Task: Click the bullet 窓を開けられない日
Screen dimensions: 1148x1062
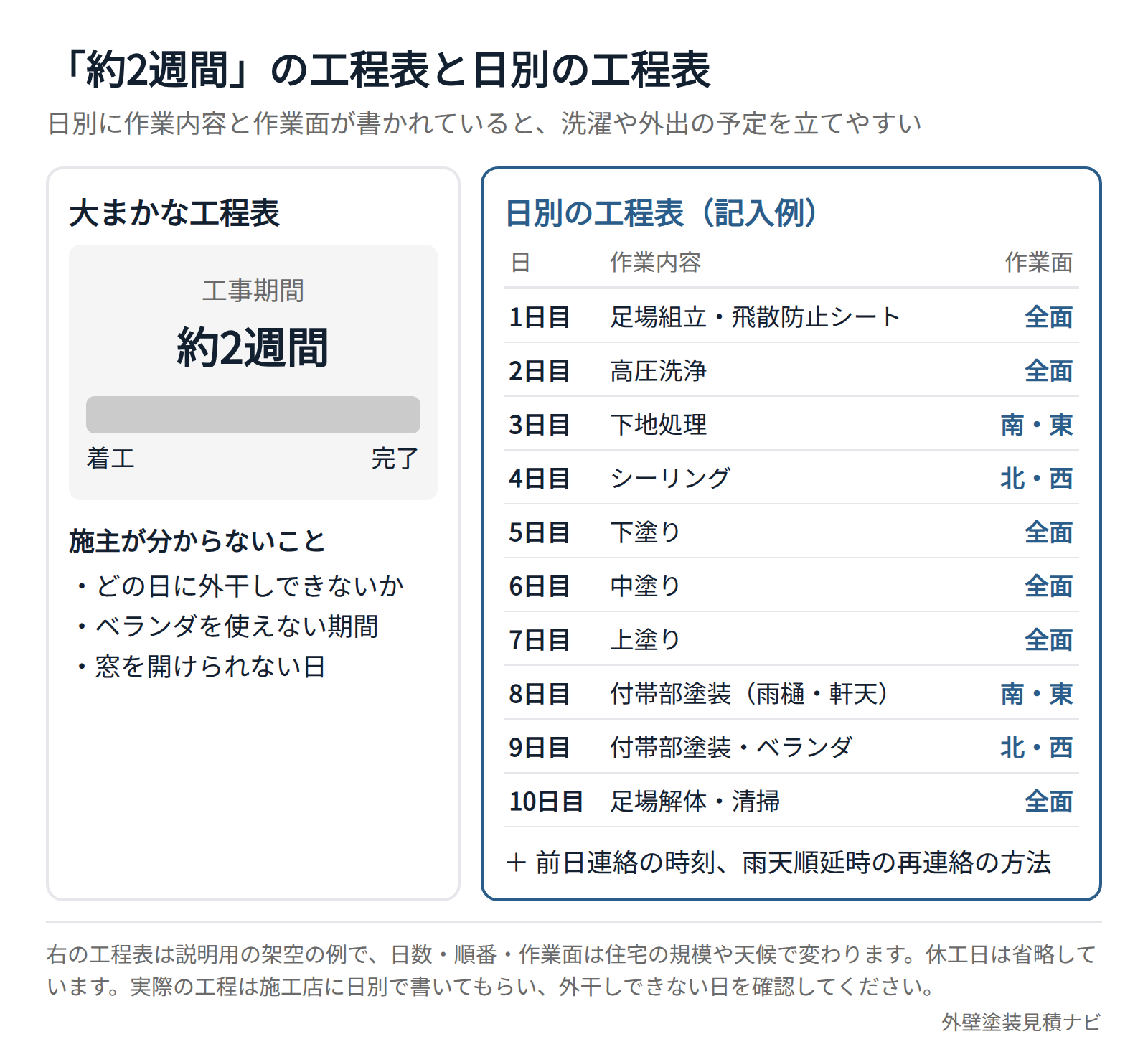Action: [202, 667]
